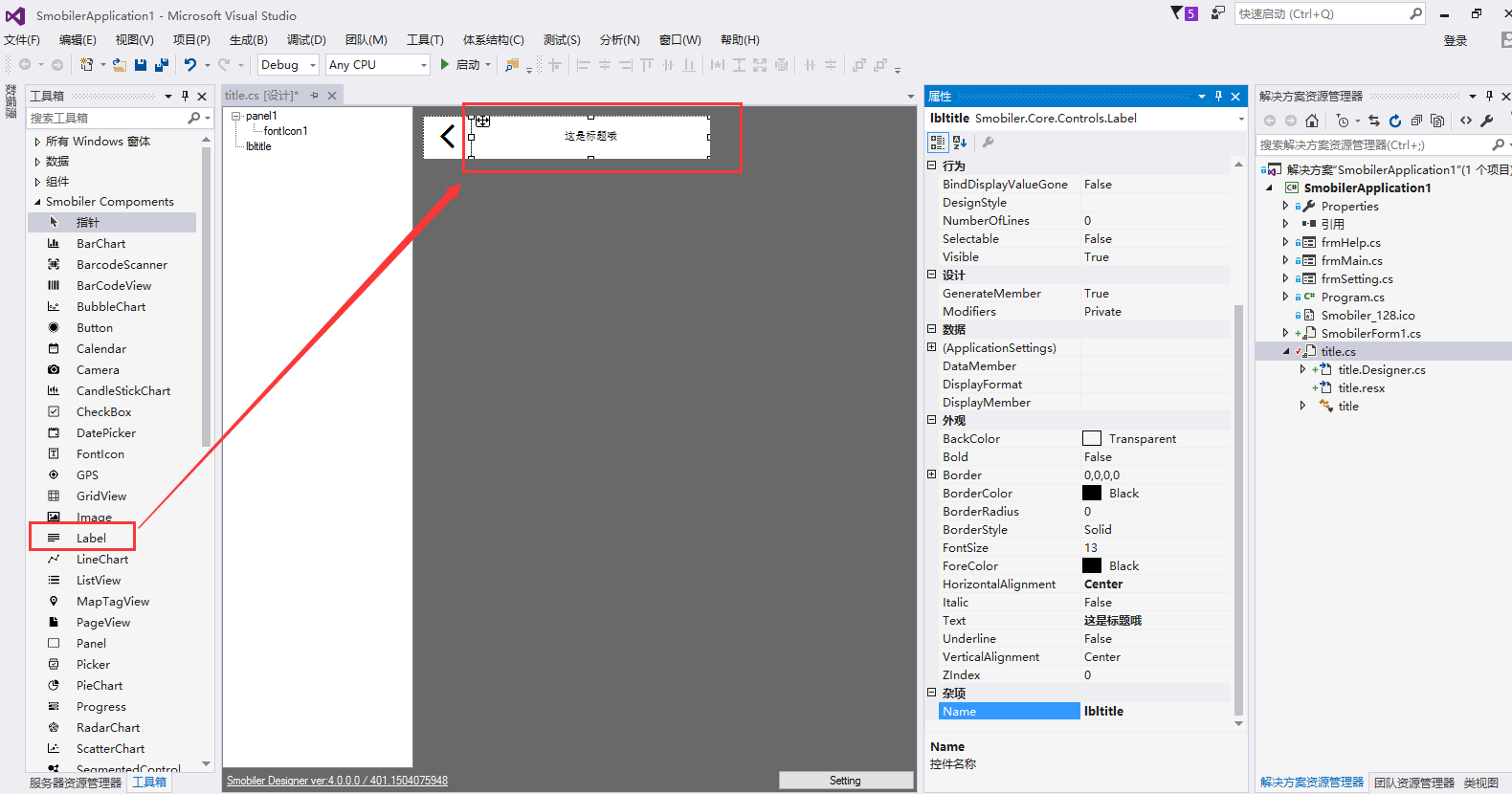
Task: Open the 调试(D) menu
Action: (x=306, y=39)
